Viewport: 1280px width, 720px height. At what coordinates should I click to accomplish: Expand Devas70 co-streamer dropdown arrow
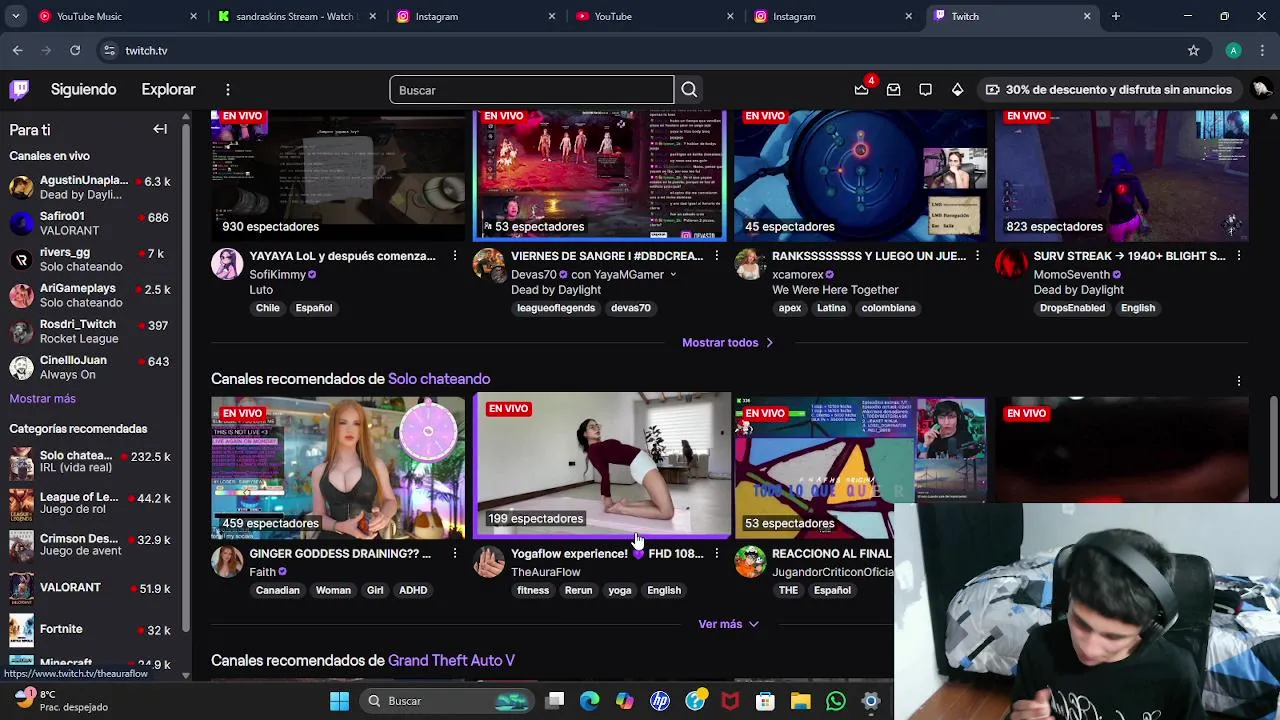point(672,274)
